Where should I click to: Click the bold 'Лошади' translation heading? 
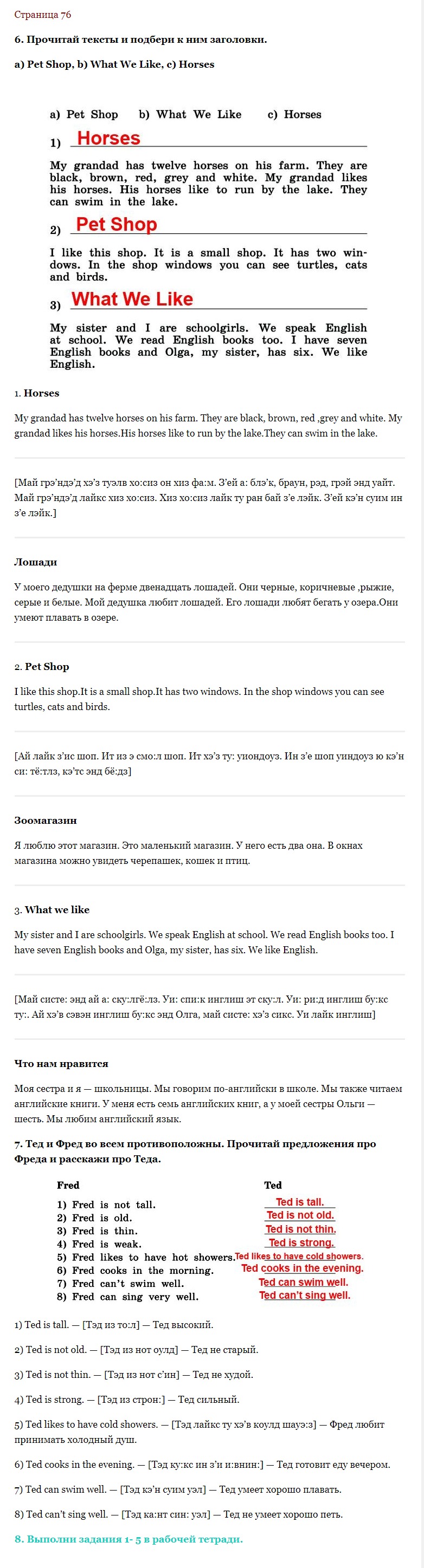tap(36, 562)
